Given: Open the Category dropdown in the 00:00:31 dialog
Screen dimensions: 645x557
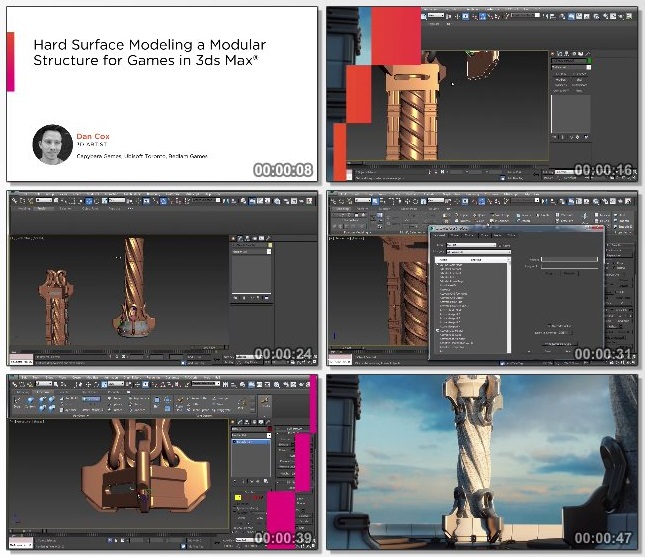Looking at the screenshot, I should click(x=479, y=252).
